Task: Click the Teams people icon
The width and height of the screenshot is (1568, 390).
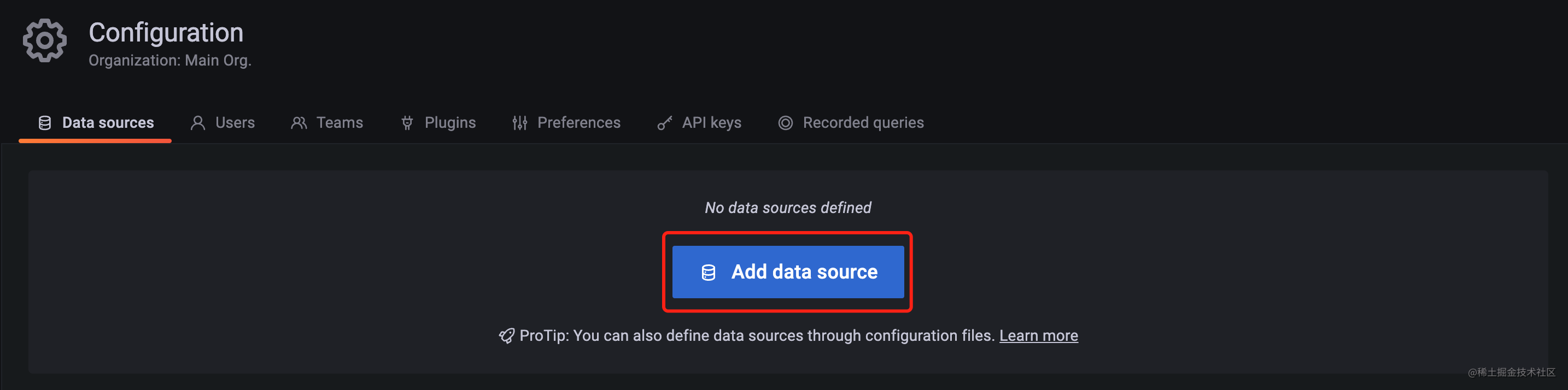Action: [x=299, y=123]
